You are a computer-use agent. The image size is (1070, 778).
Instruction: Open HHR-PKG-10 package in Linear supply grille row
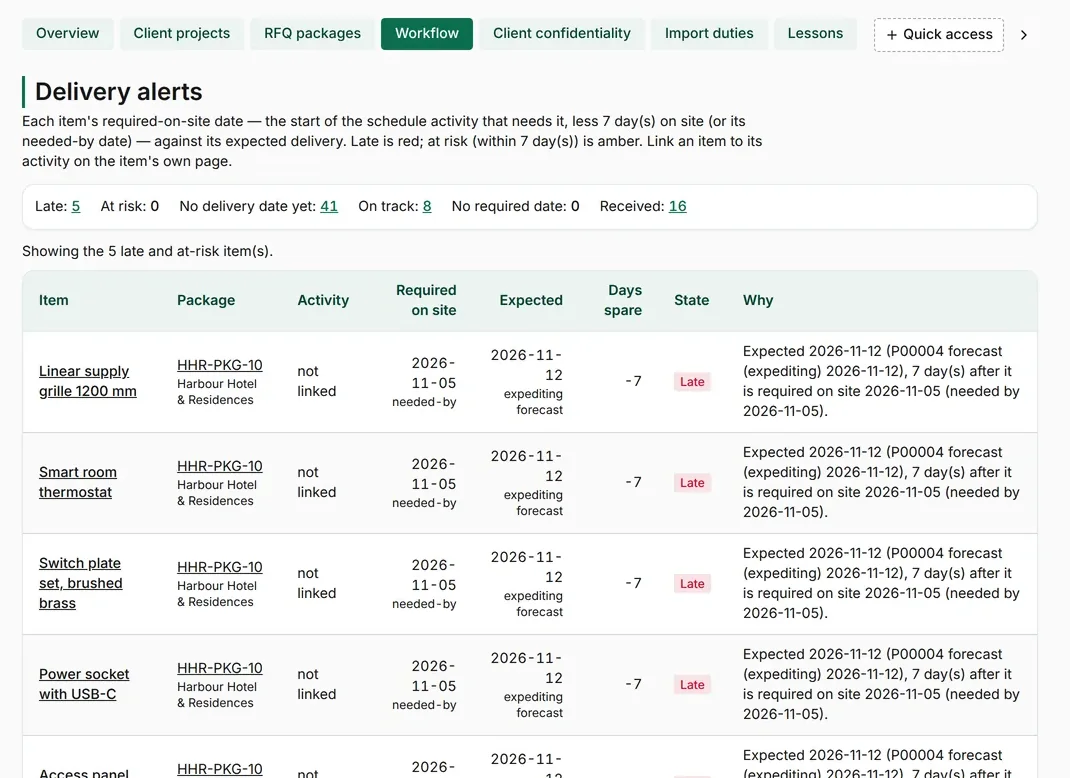point(220,365)
